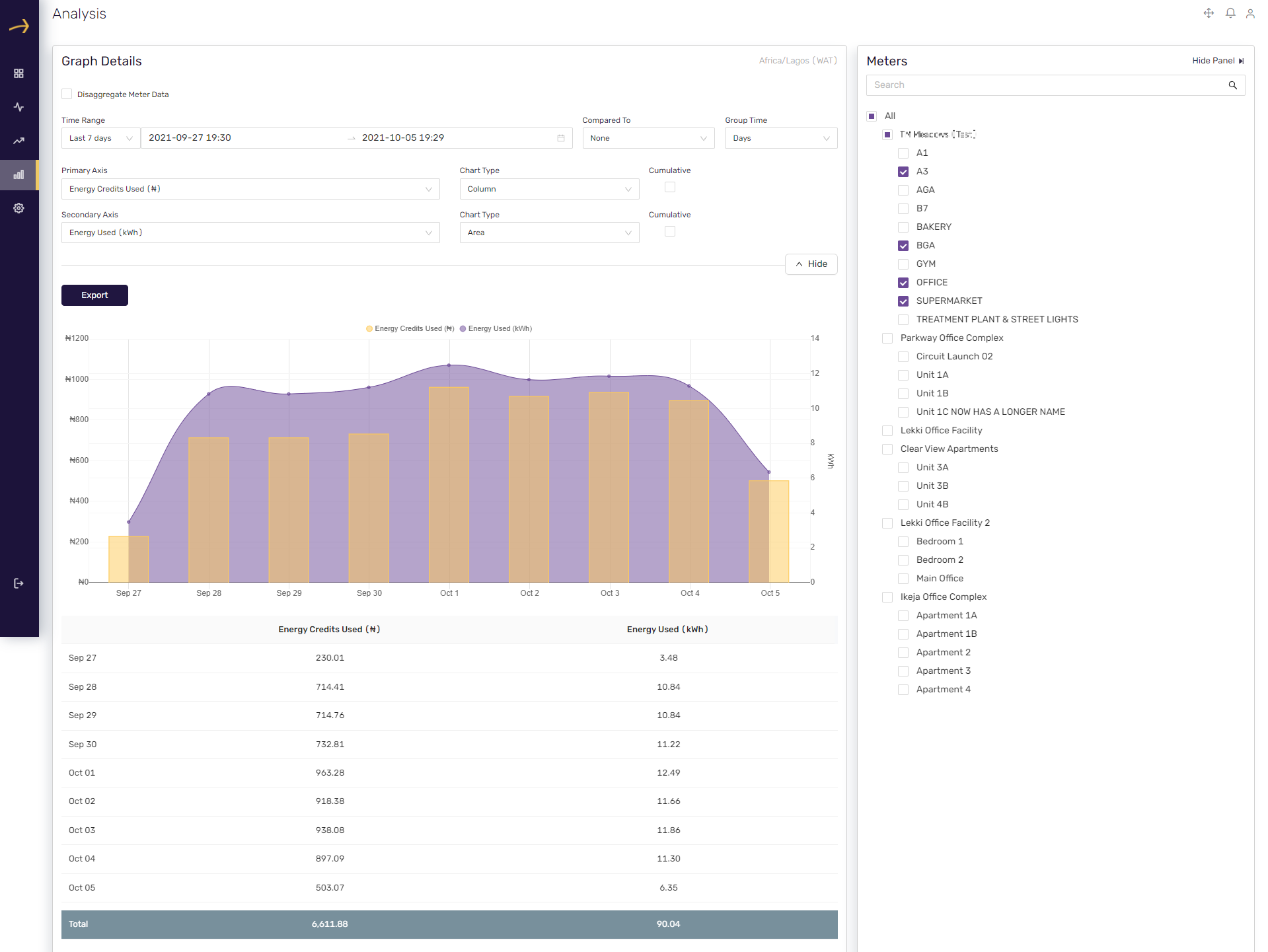Click the Export button
This screenshot has width=1268, height=952.
(94, 295)
